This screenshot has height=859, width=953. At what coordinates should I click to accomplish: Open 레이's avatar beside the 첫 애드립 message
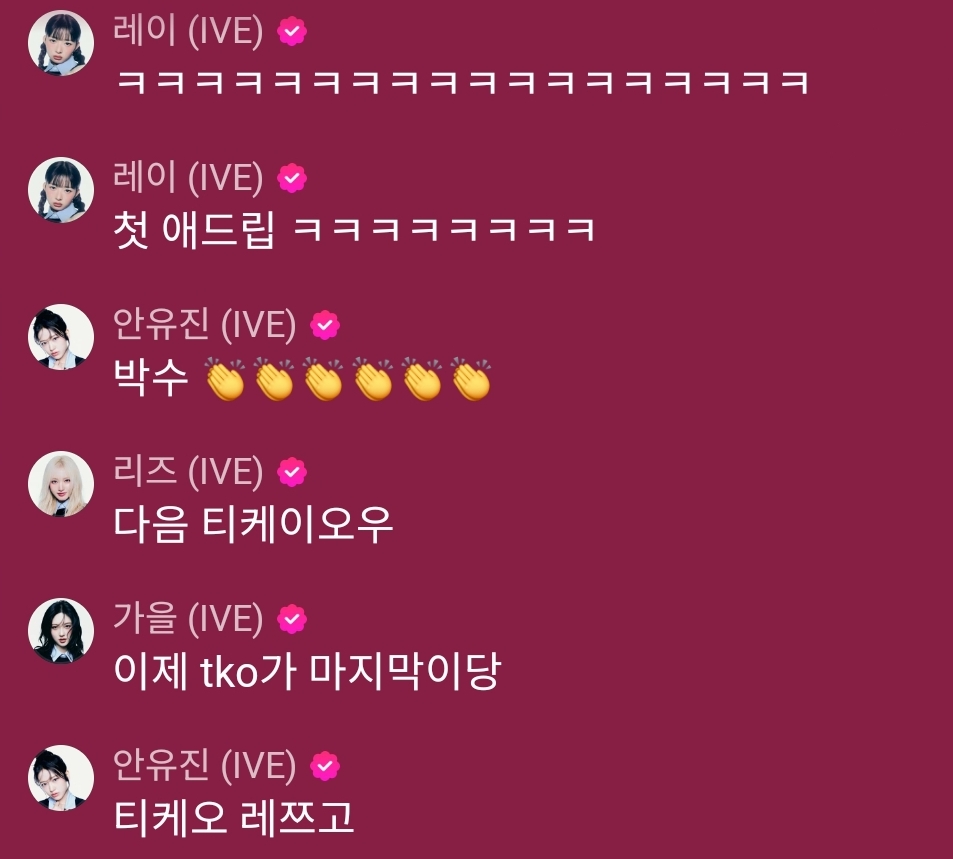(61, 190)
